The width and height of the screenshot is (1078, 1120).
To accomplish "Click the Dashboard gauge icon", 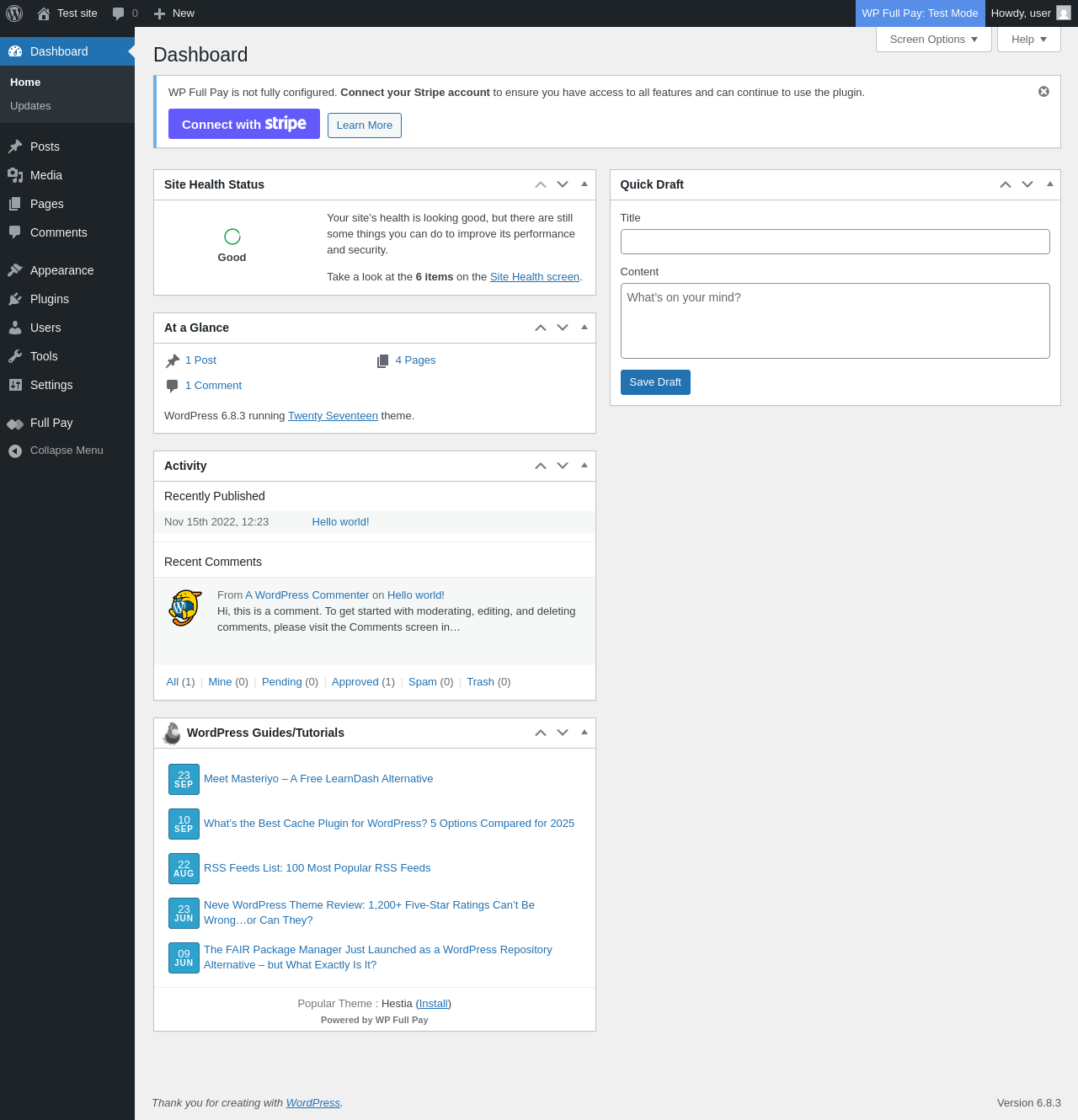I will [x=15, y=51].
